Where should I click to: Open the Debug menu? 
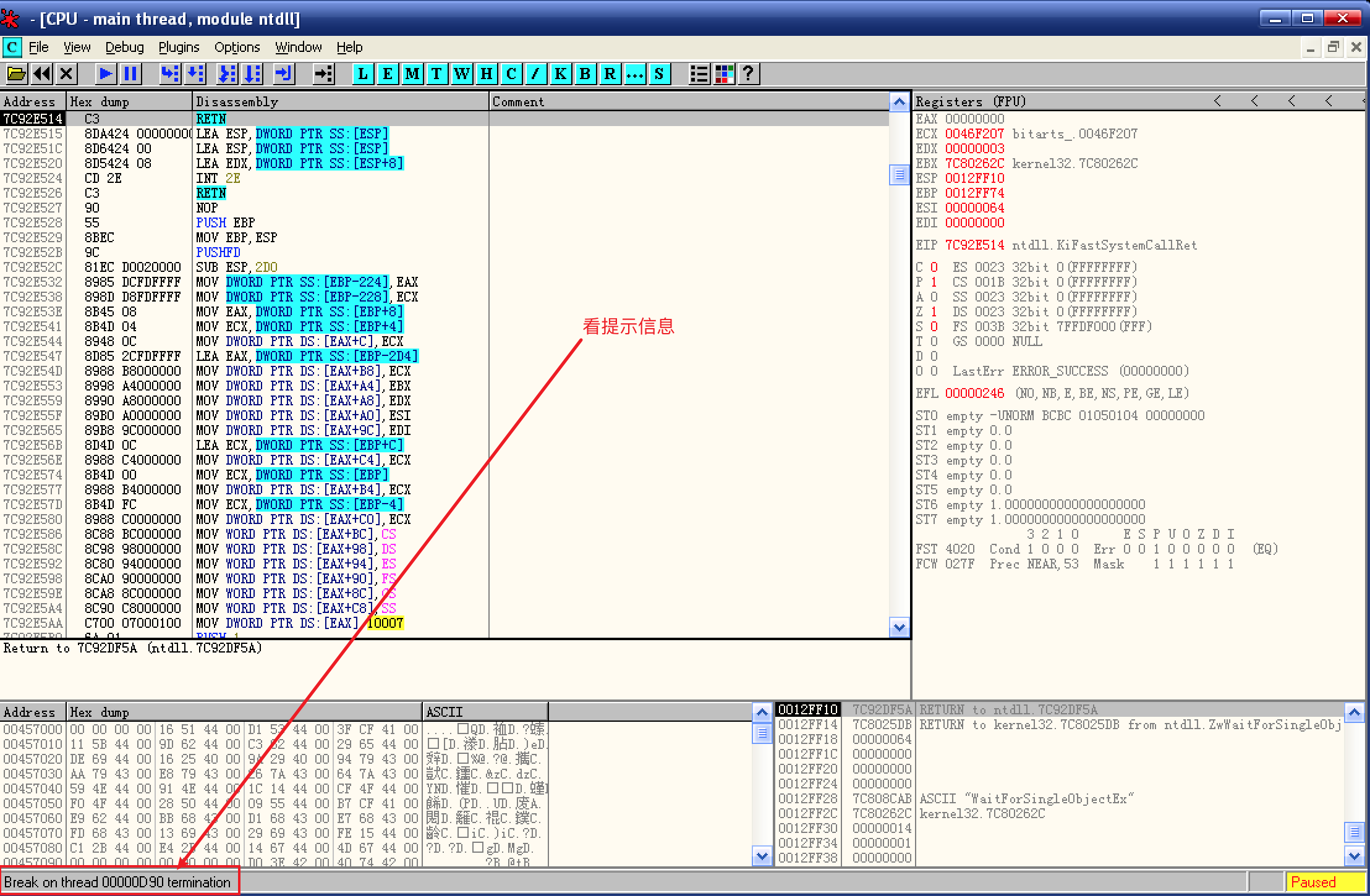(x=124, y=48)
